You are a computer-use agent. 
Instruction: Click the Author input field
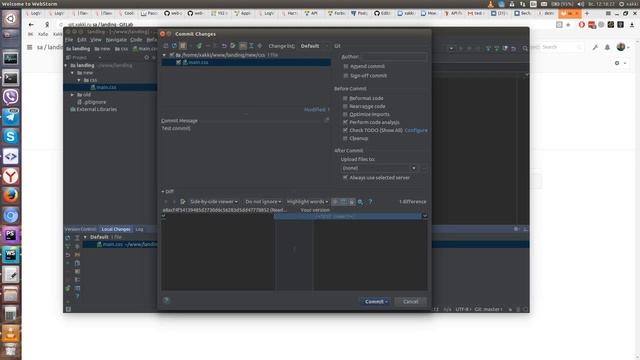tap(394, 57)
